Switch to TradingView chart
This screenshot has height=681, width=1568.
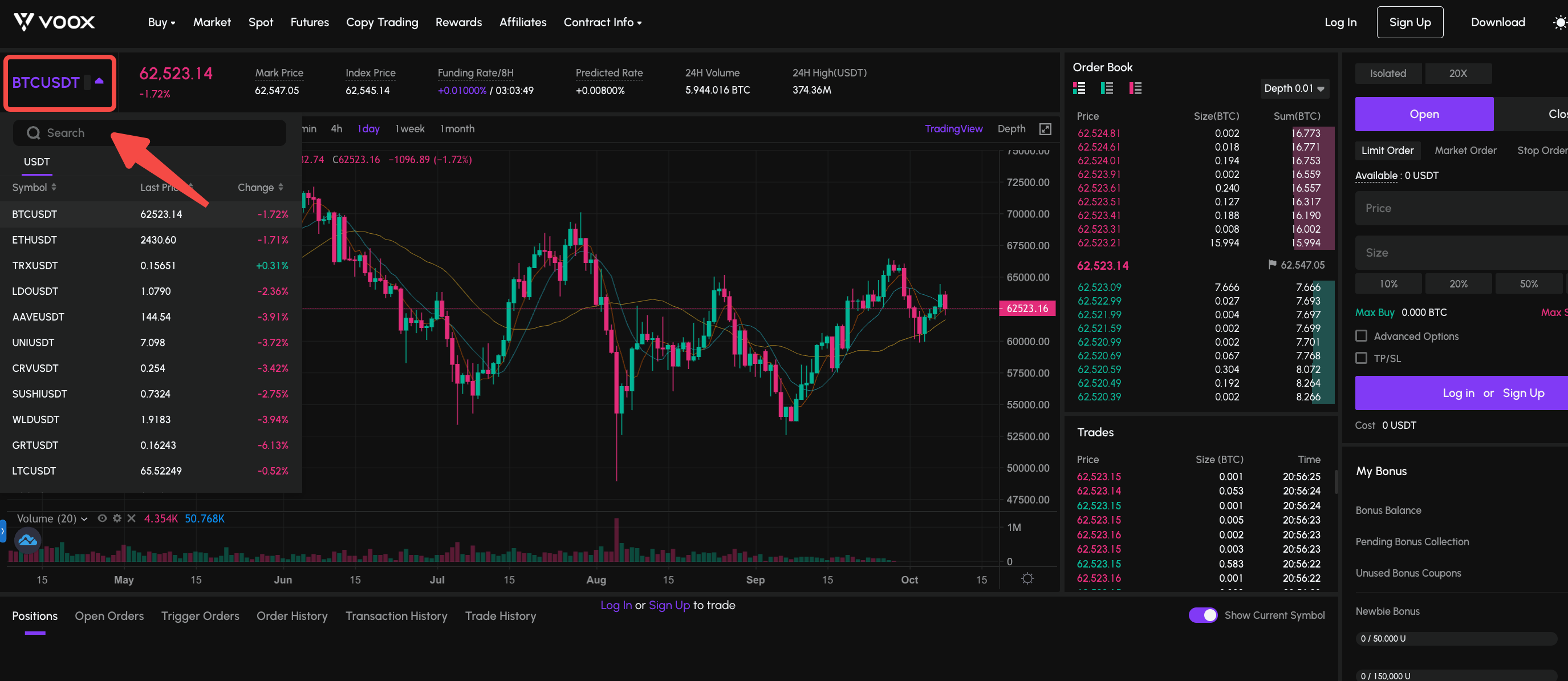954,128
